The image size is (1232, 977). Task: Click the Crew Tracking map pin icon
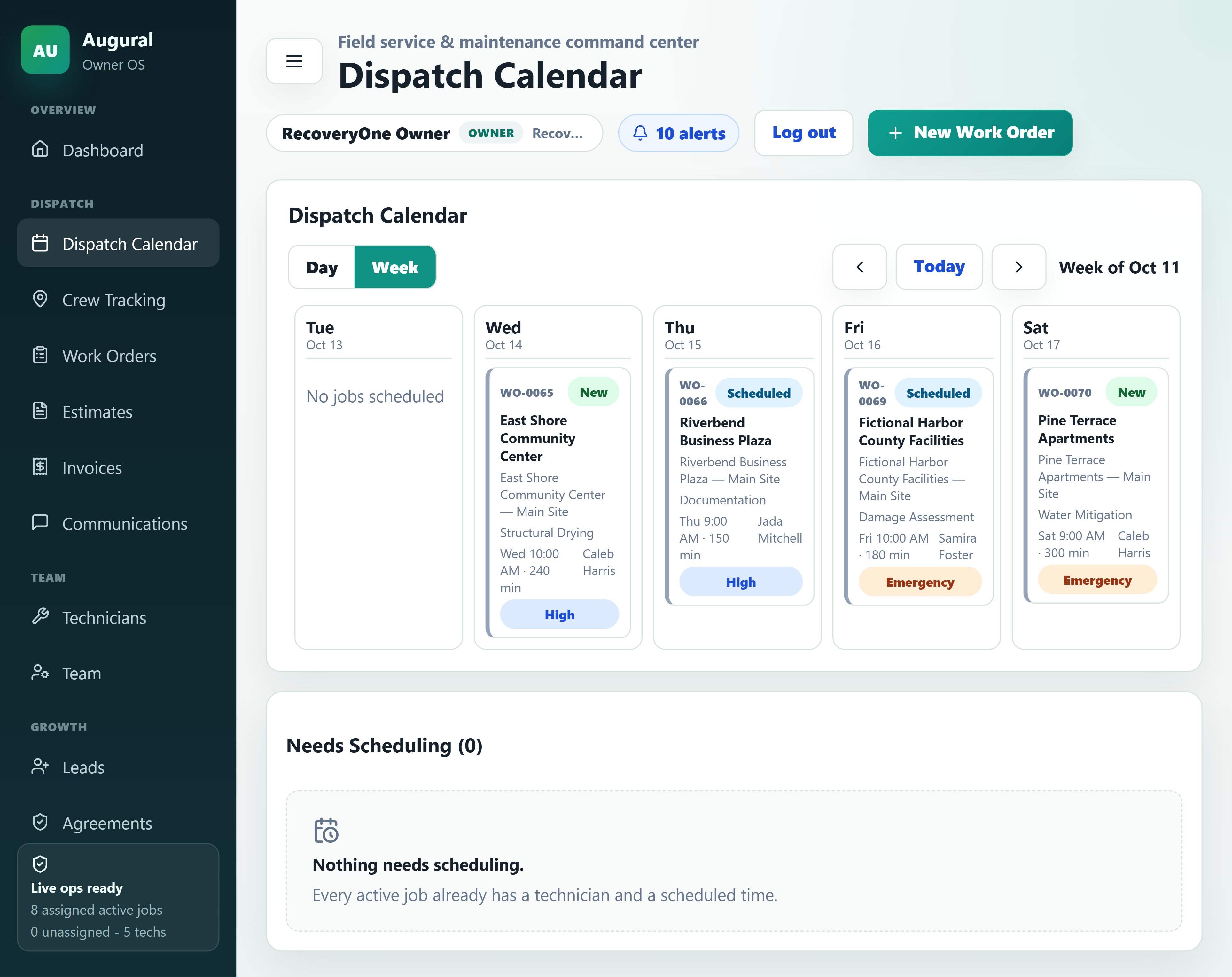click(40, 299)
